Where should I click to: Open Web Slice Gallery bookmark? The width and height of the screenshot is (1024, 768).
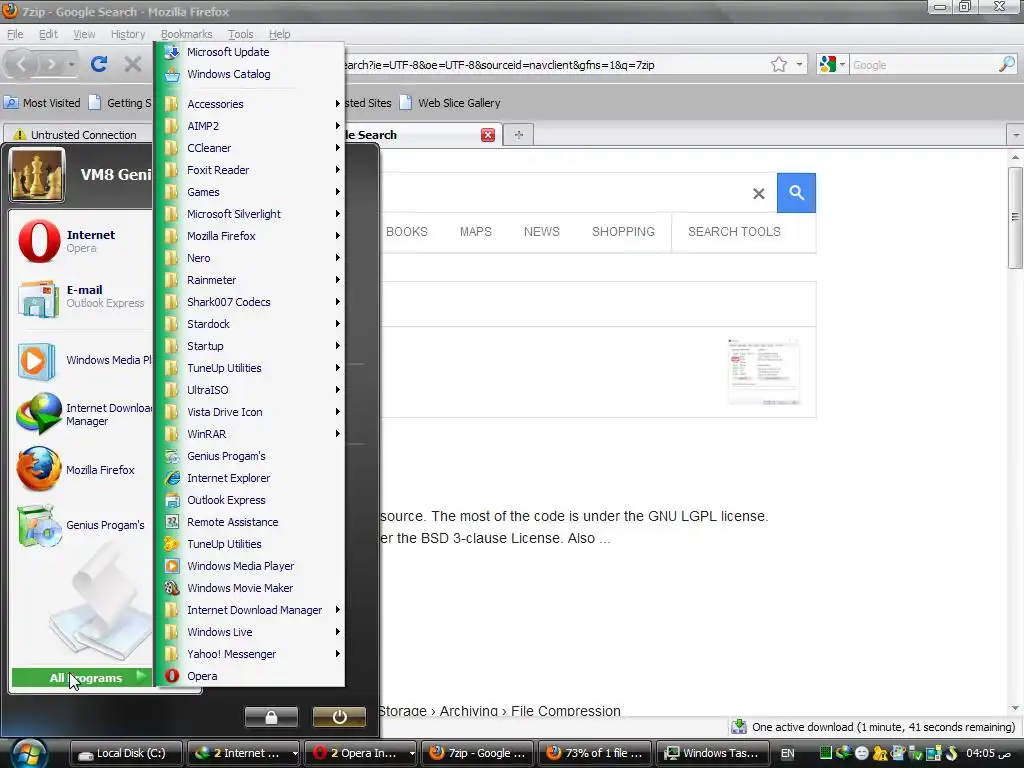click(450, 103)
